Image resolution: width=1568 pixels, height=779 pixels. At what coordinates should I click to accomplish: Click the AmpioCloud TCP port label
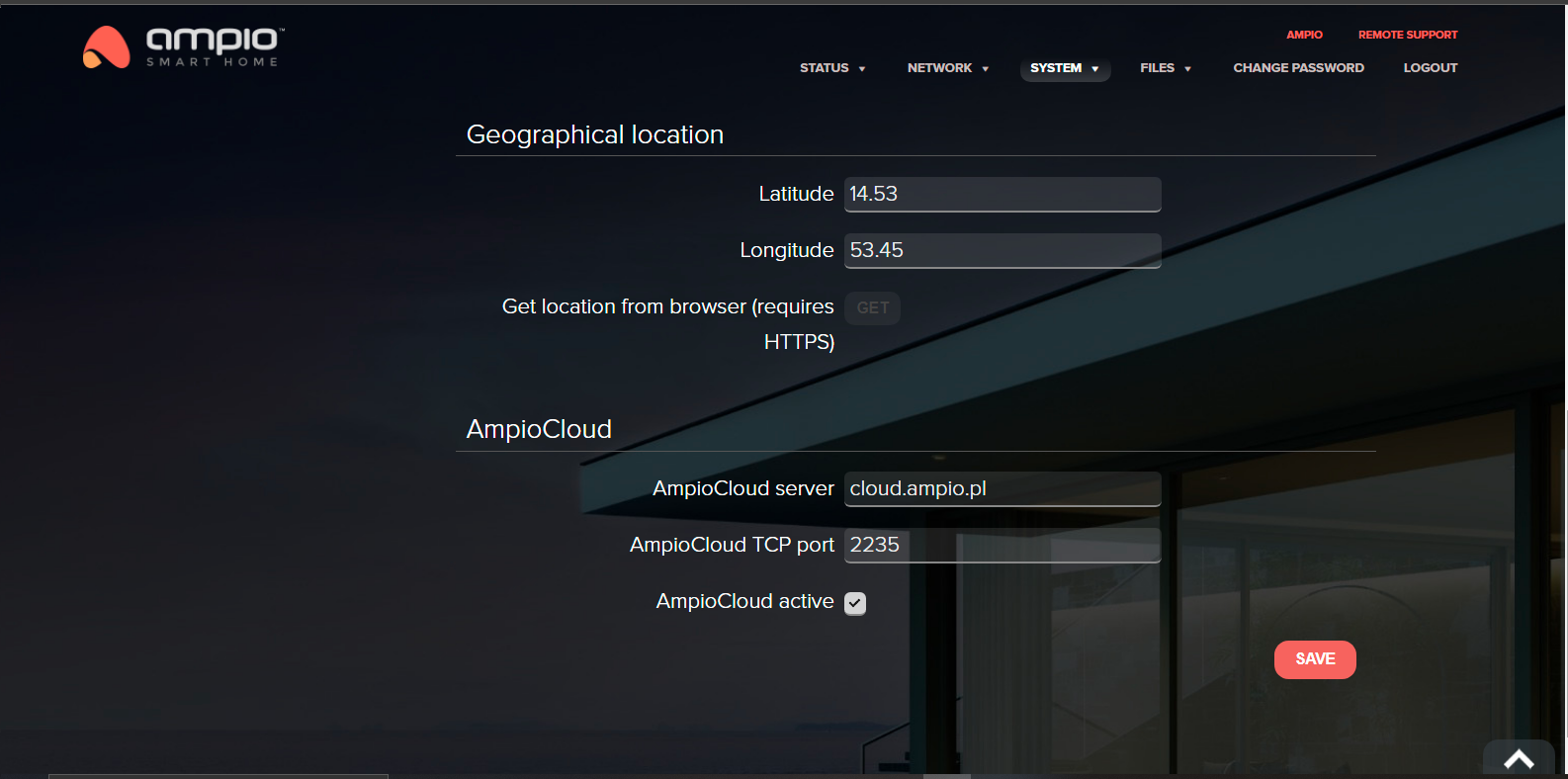(x=732, y=545)
